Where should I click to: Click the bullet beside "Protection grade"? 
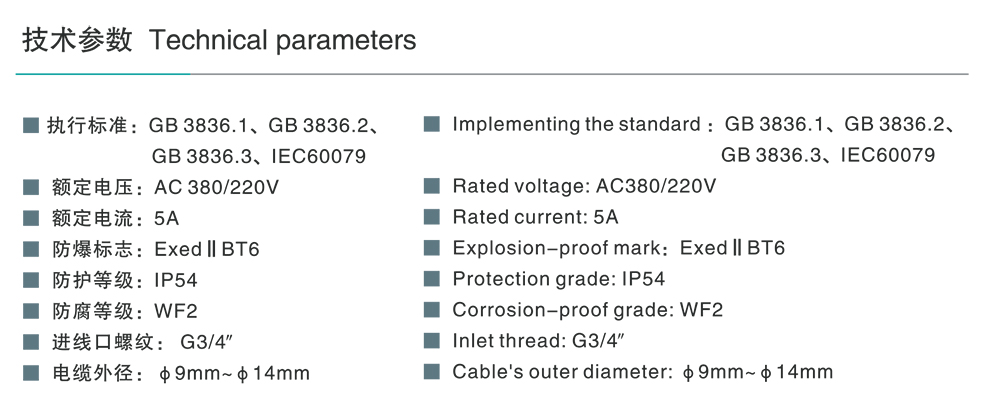point(431,279)
